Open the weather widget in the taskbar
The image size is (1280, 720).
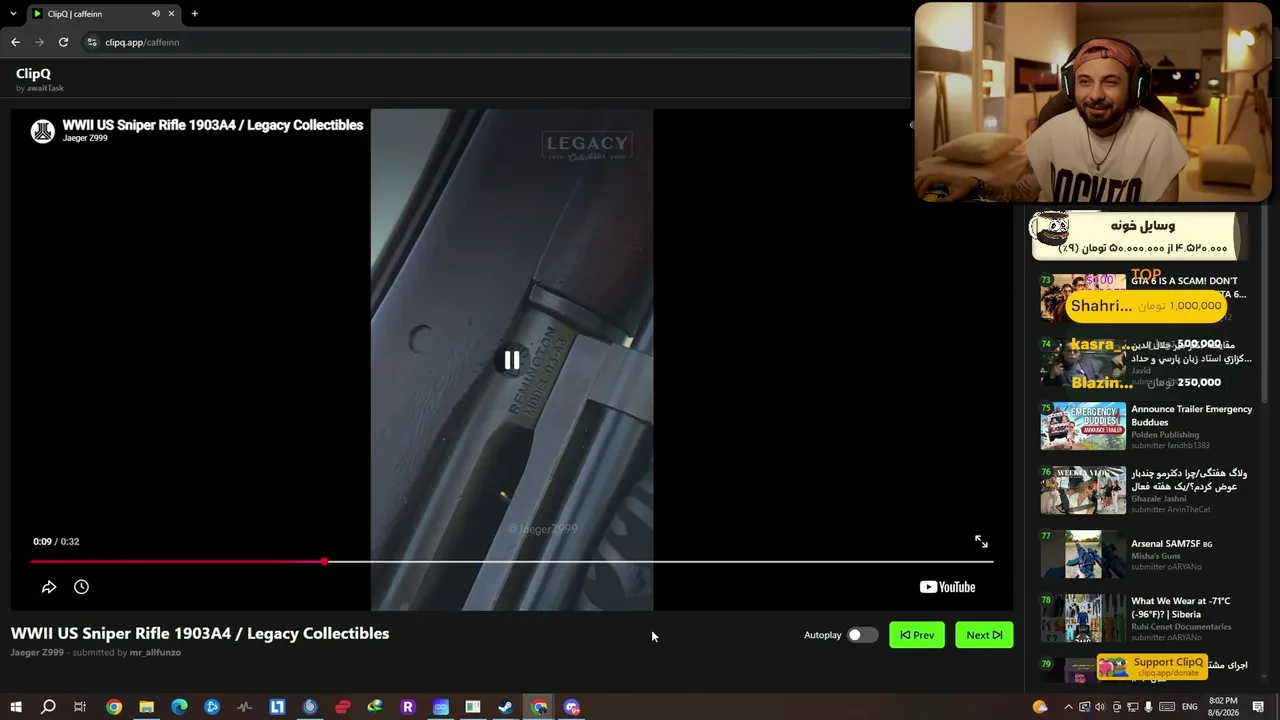1040,707
